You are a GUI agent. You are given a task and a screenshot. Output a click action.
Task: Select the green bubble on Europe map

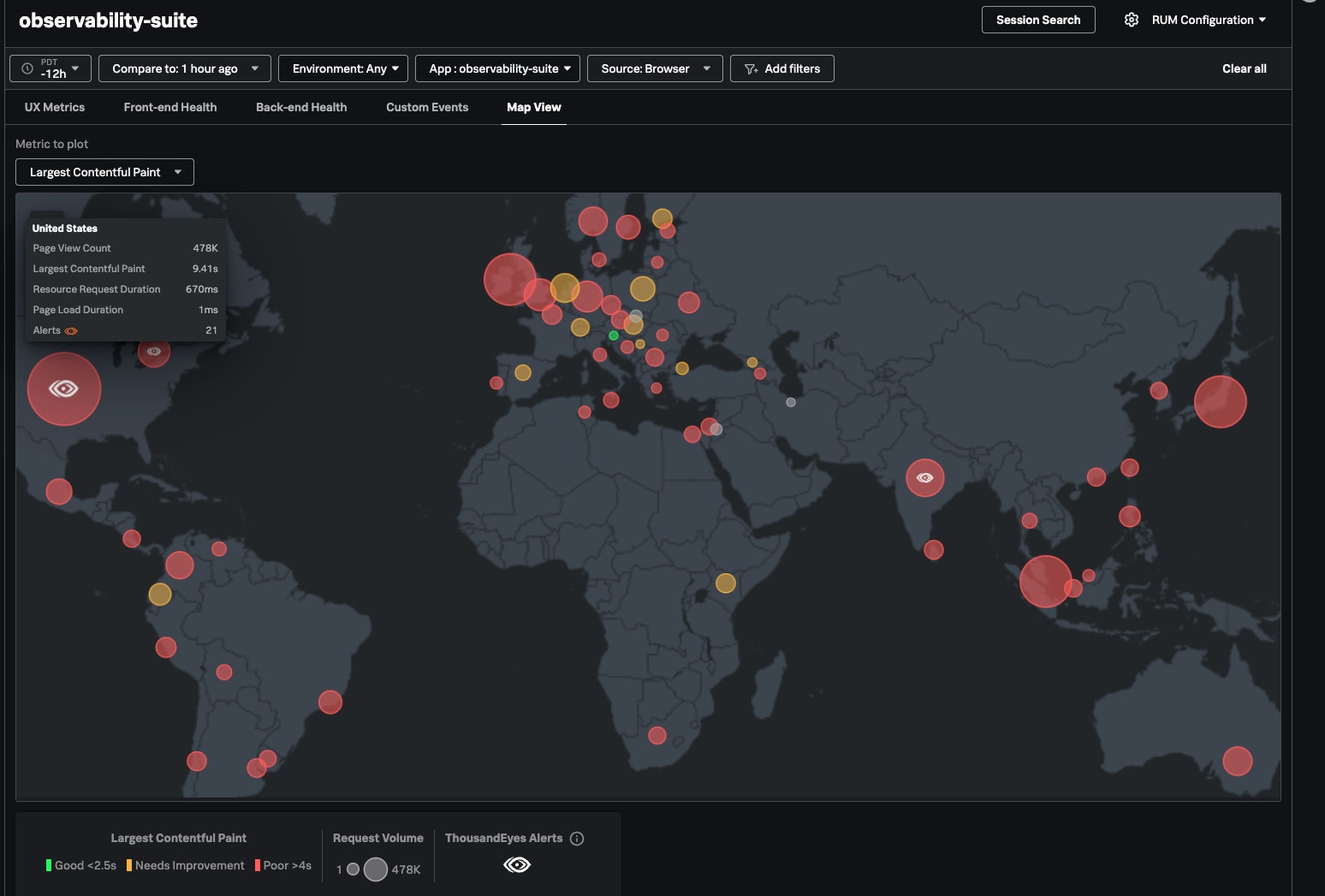[614, 335]
